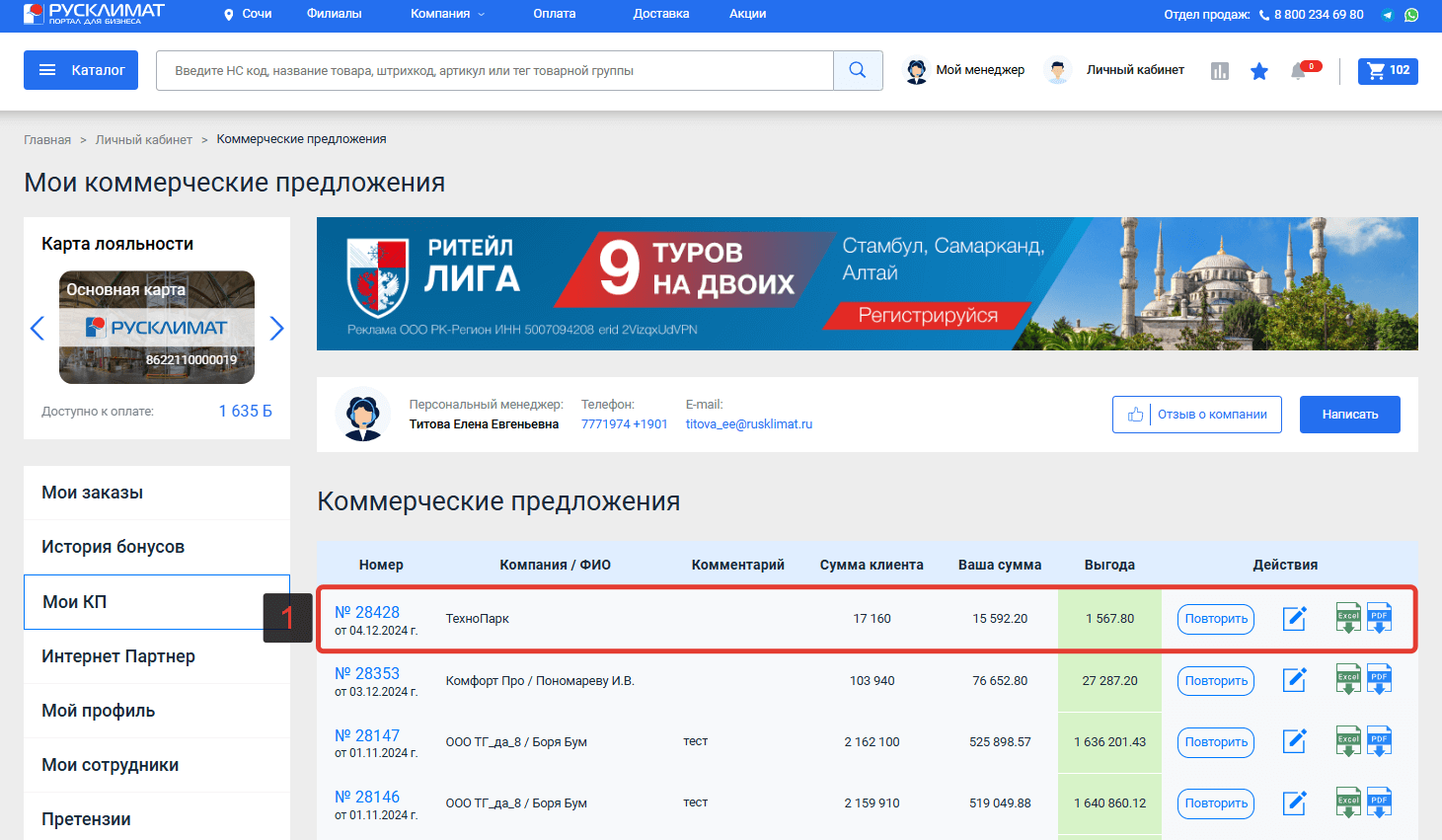Click the Сумма клиента column header
Image resolution: width=1442 pixels, height=840 pixels.
[x=872, y=565]
